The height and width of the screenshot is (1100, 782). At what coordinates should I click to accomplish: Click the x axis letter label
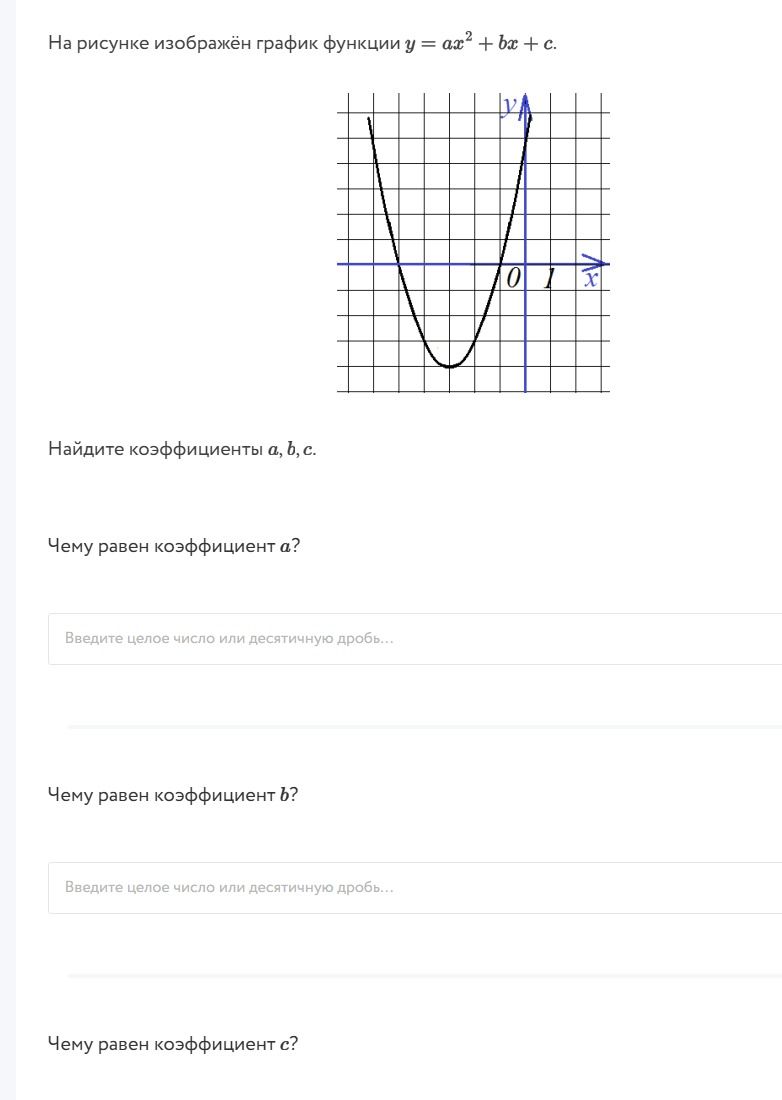tap(591, 280)
